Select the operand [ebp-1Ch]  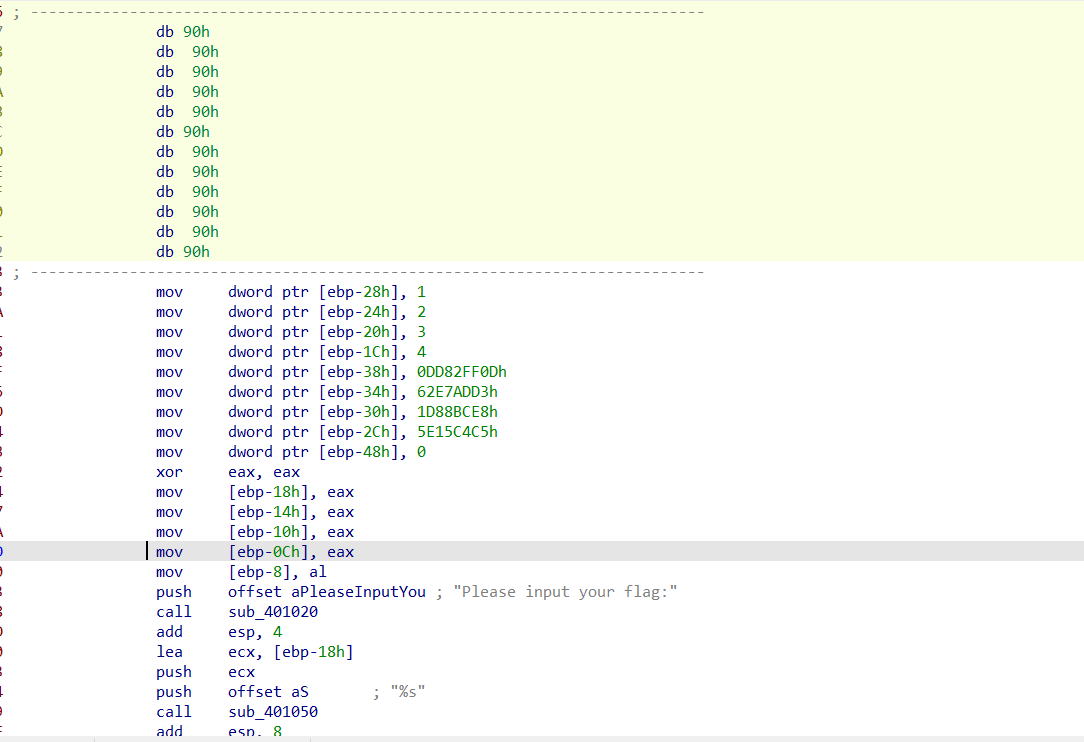(359, 353)
